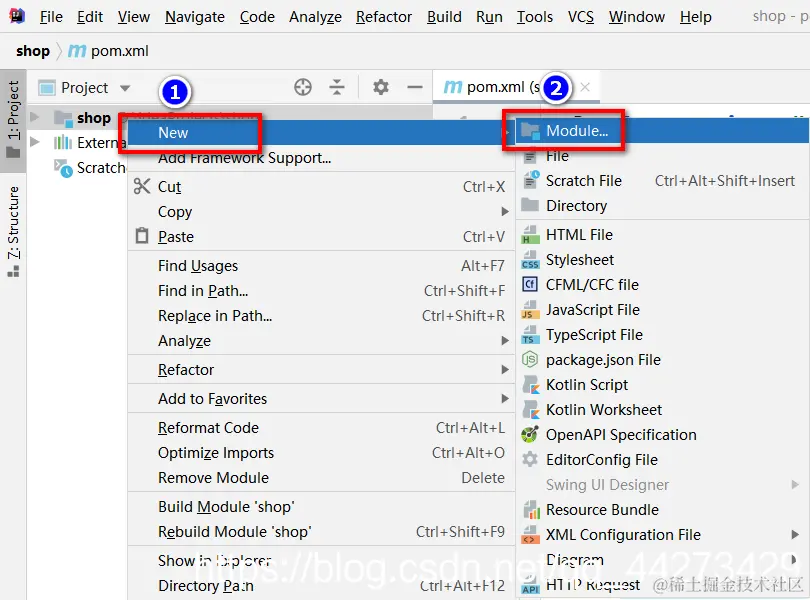Open the View menu
The height and width of the screenshot is (600, 810).
point(134,17)
